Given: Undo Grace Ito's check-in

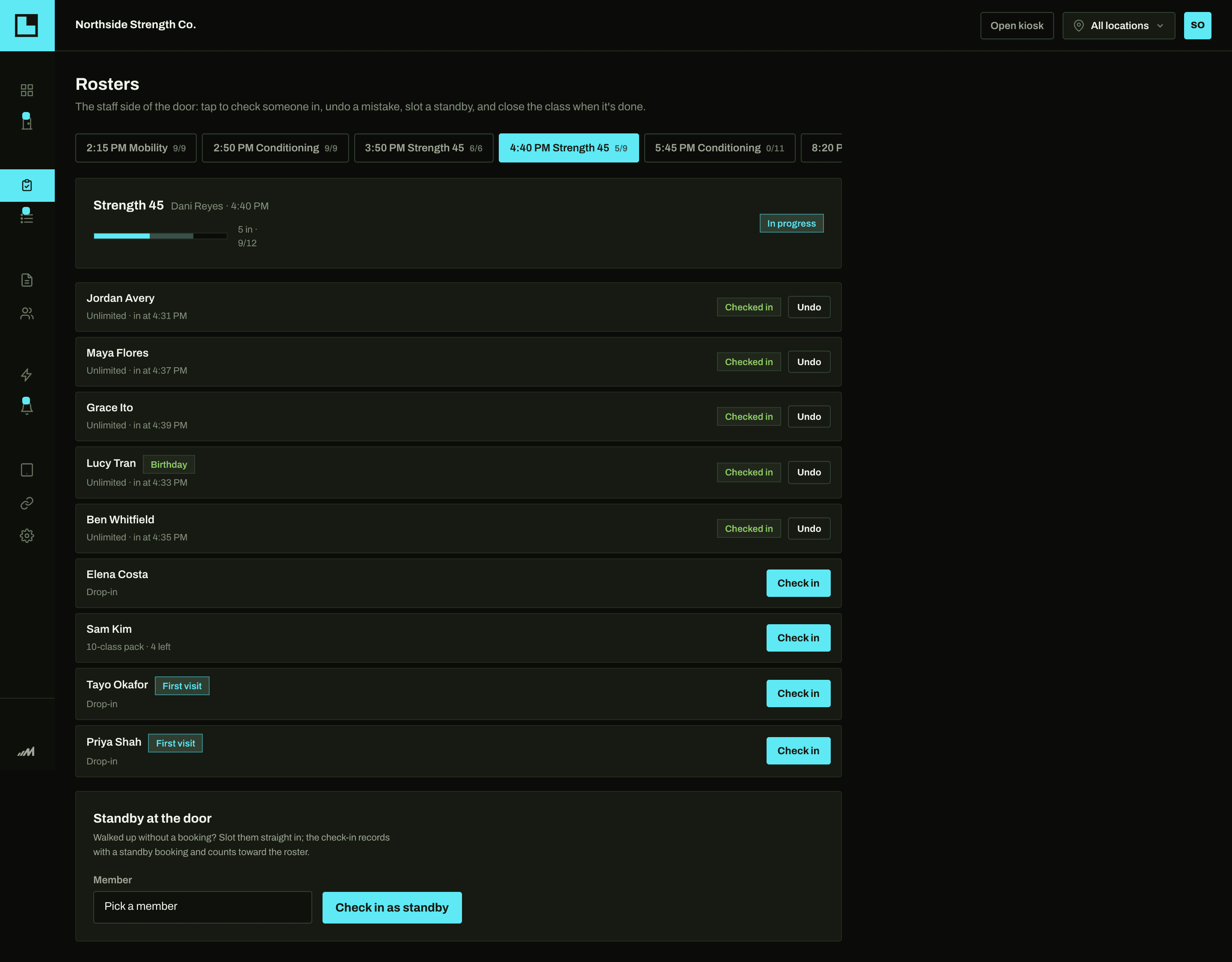Looking at the screenshot, I should coord(809,417).
